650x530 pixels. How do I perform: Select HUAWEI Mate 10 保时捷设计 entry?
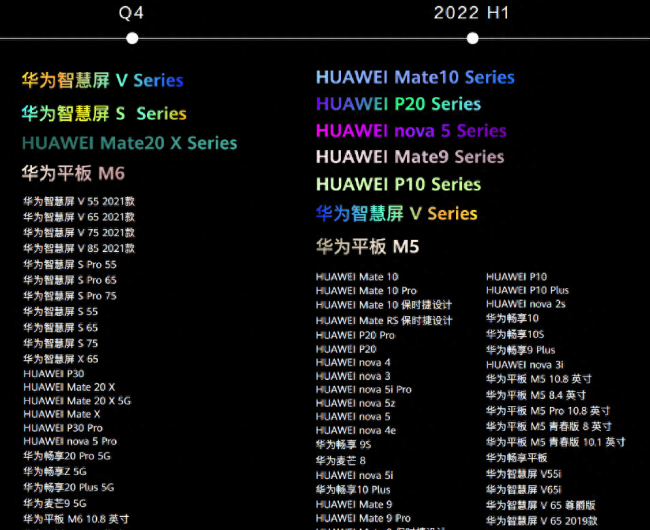(383, 305)
